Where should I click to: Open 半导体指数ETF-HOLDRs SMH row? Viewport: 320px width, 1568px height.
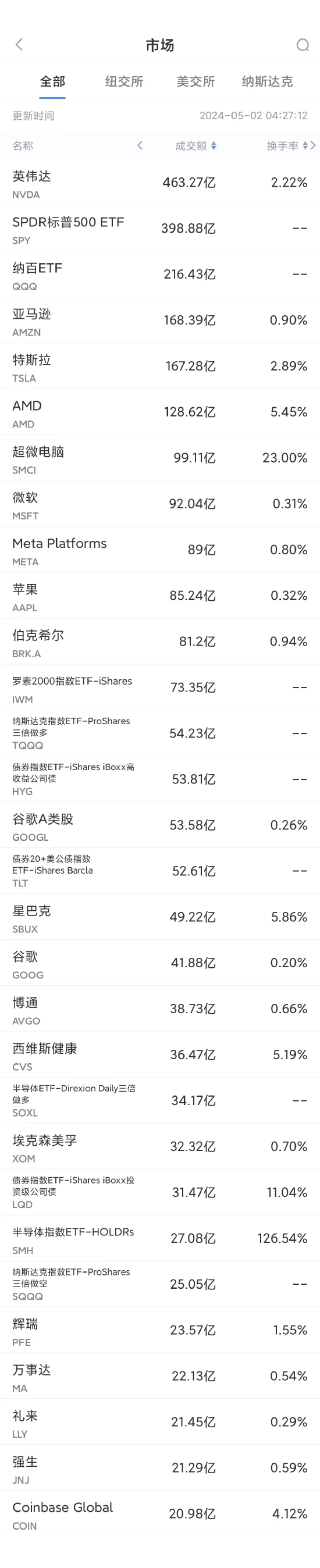[x=160, y=1238]
